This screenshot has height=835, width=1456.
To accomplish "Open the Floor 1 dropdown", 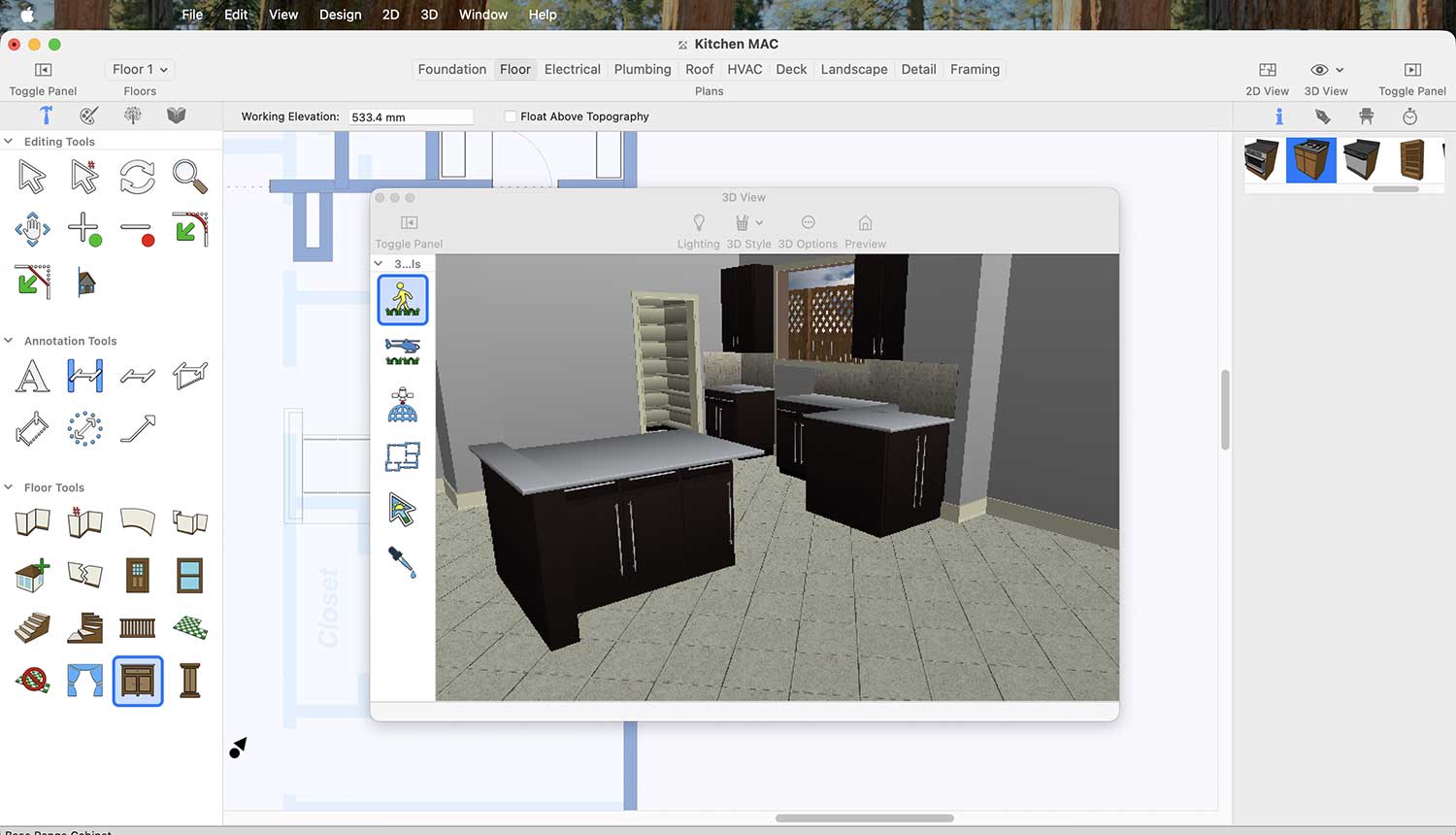I will point(140,70).
